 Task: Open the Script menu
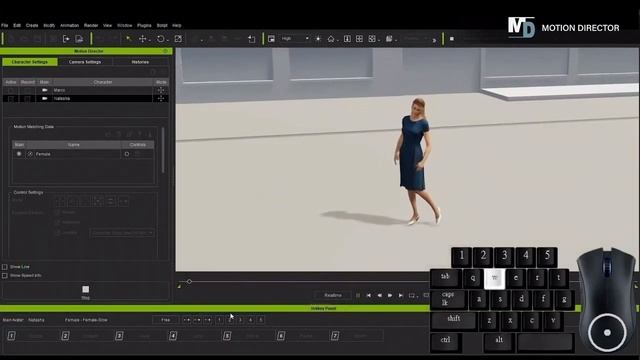(162, 25)
